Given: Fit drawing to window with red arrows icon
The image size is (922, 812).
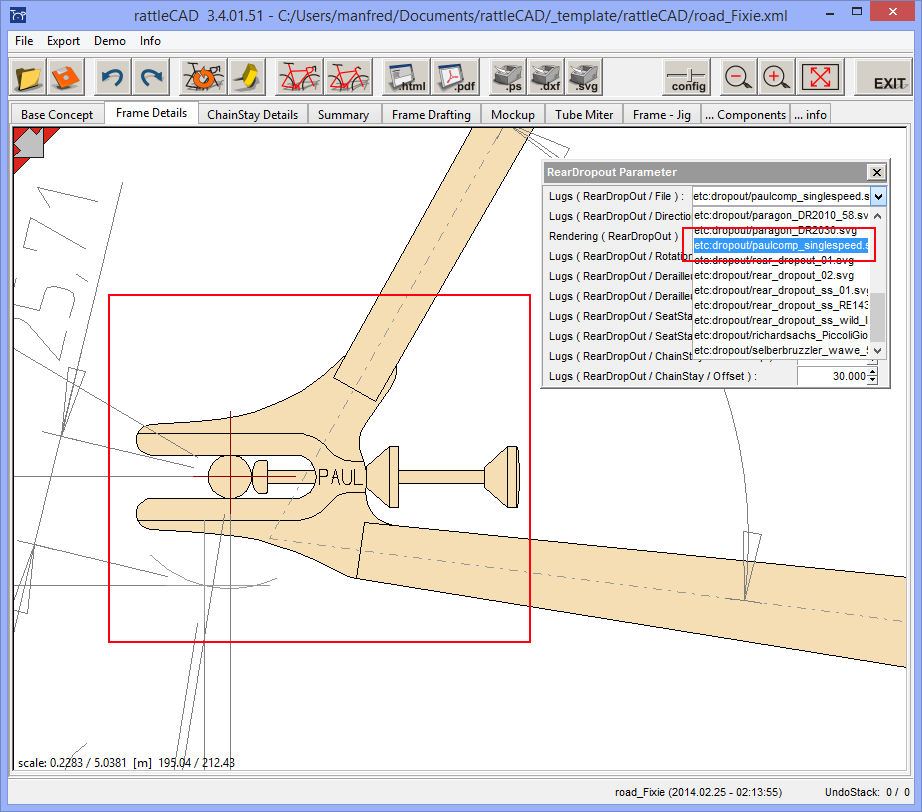Looking at the screenshot, I should (820, 77).
